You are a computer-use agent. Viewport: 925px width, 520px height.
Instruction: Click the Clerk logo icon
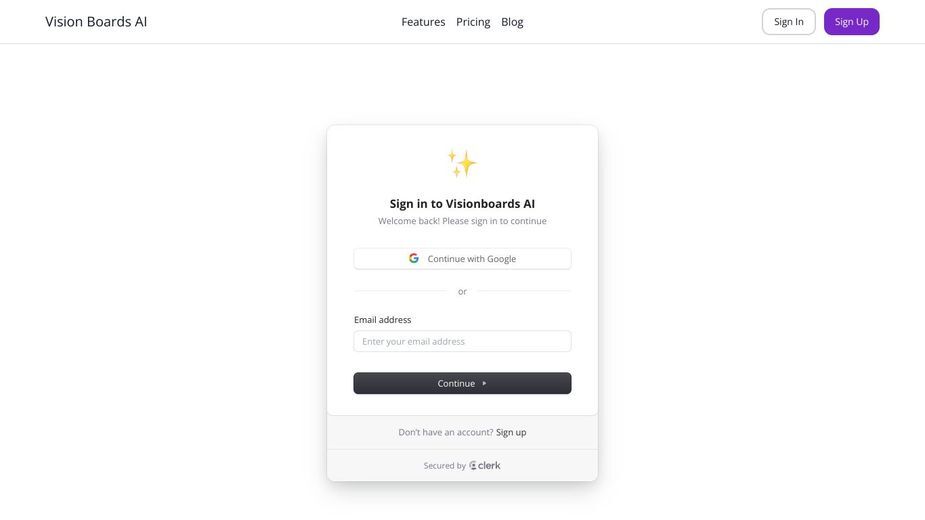tap(473, 466)
